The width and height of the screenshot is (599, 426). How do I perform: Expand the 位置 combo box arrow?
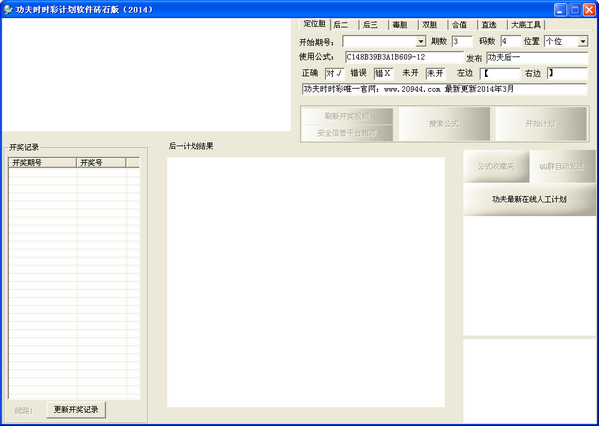(x=583, y=41)
